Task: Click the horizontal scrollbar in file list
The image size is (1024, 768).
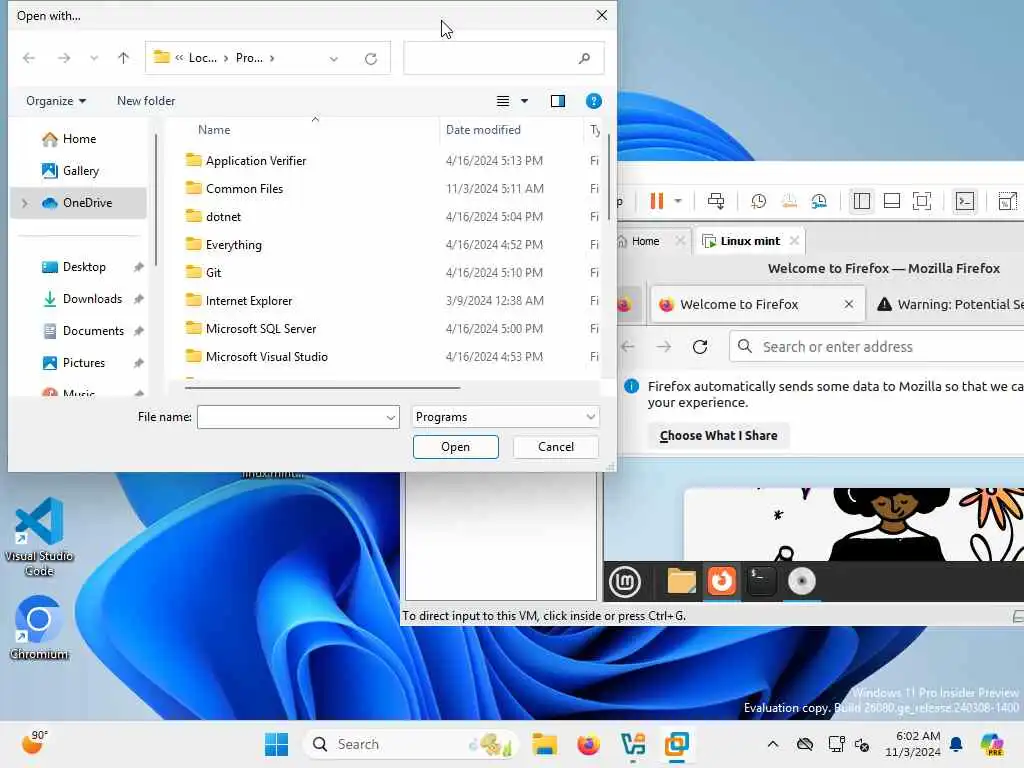Action: (x=323, y=387)
